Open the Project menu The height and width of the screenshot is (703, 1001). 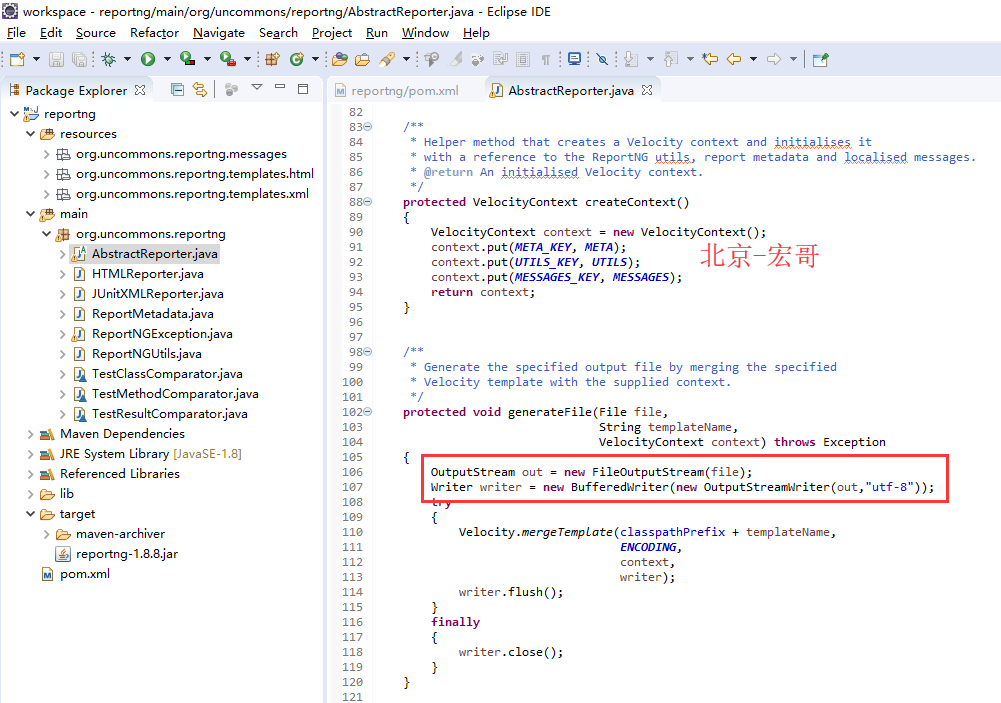click(x=332, y=33)
